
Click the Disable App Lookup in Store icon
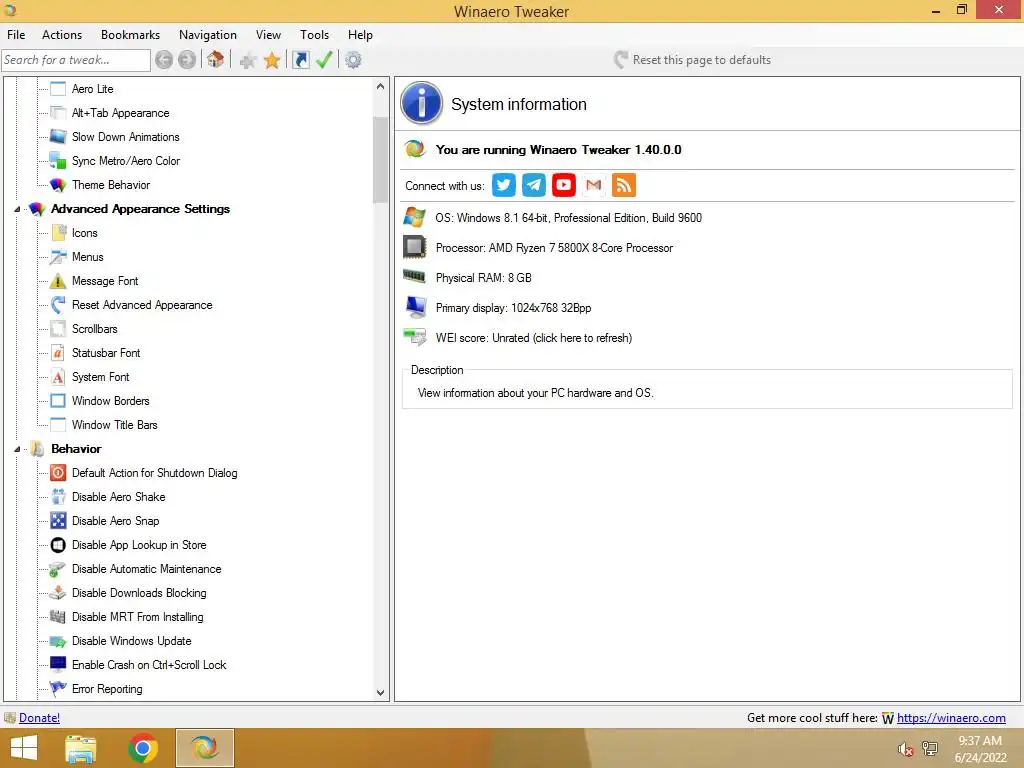tap(58, 545)
